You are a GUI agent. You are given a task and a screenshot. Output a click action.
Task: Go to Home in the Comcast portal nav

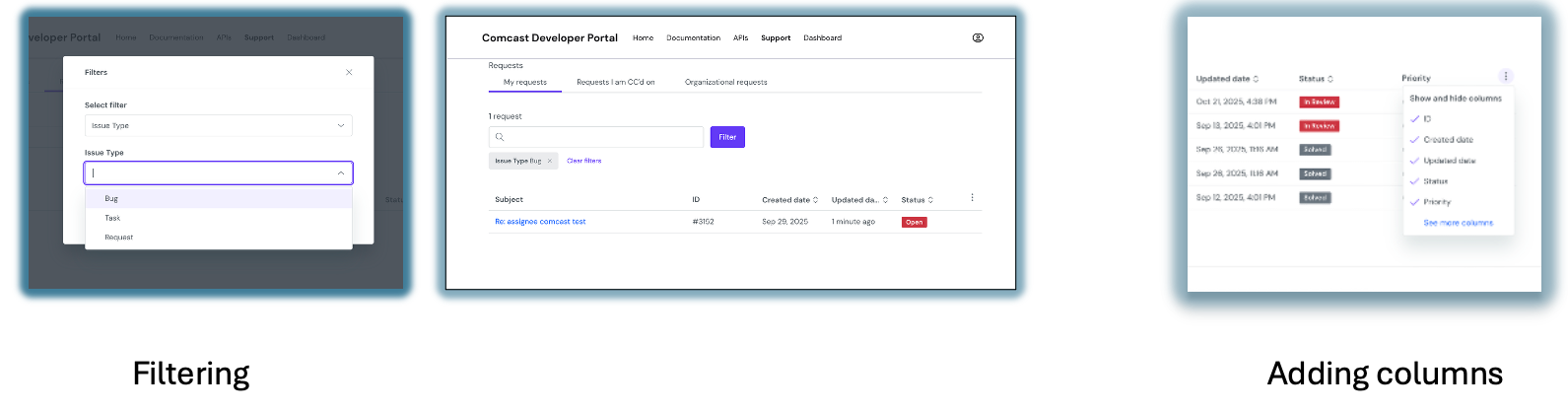click(643, 37)
